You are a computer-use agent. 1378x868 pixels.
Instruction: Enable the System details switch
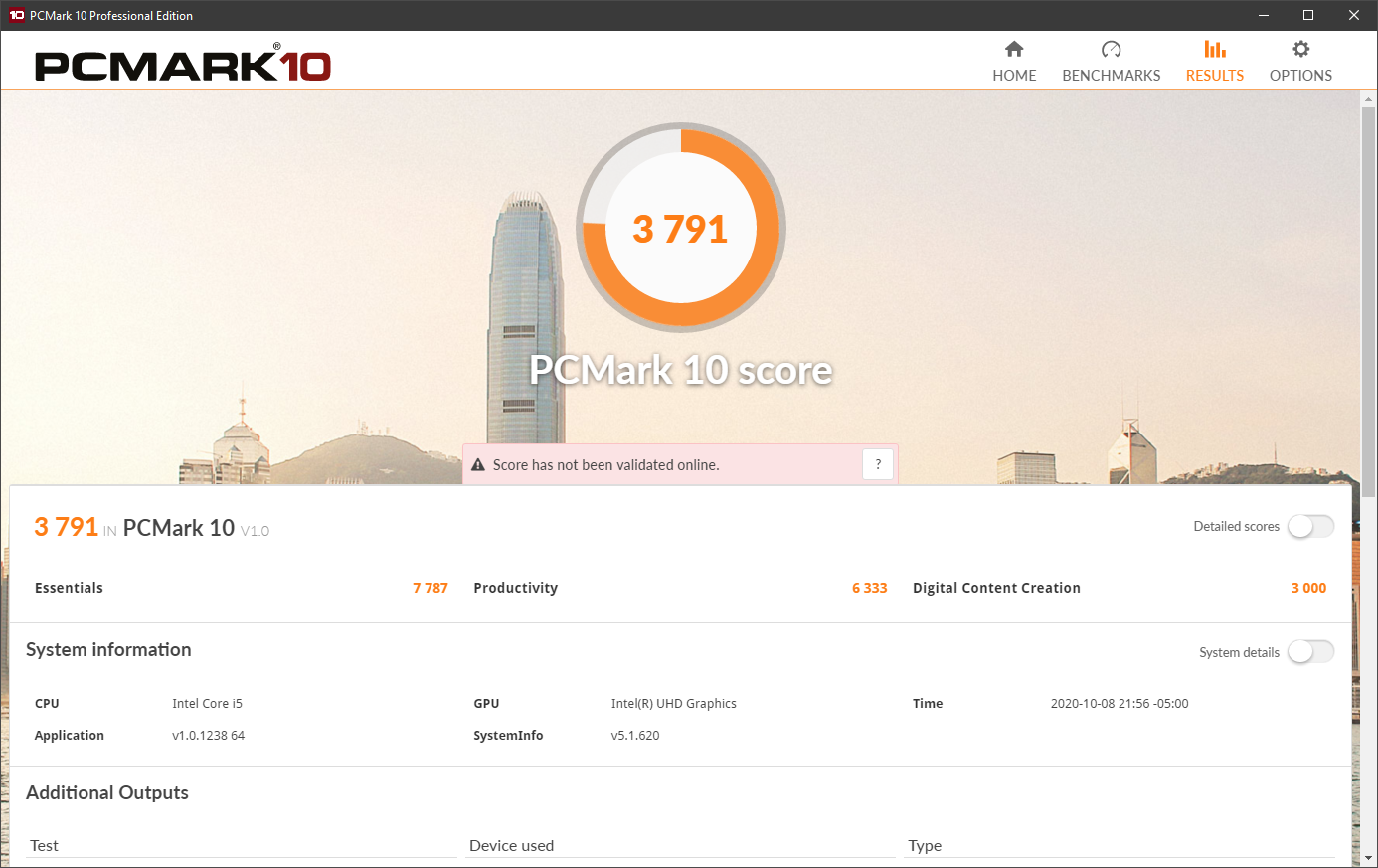tap(1310, 652)
